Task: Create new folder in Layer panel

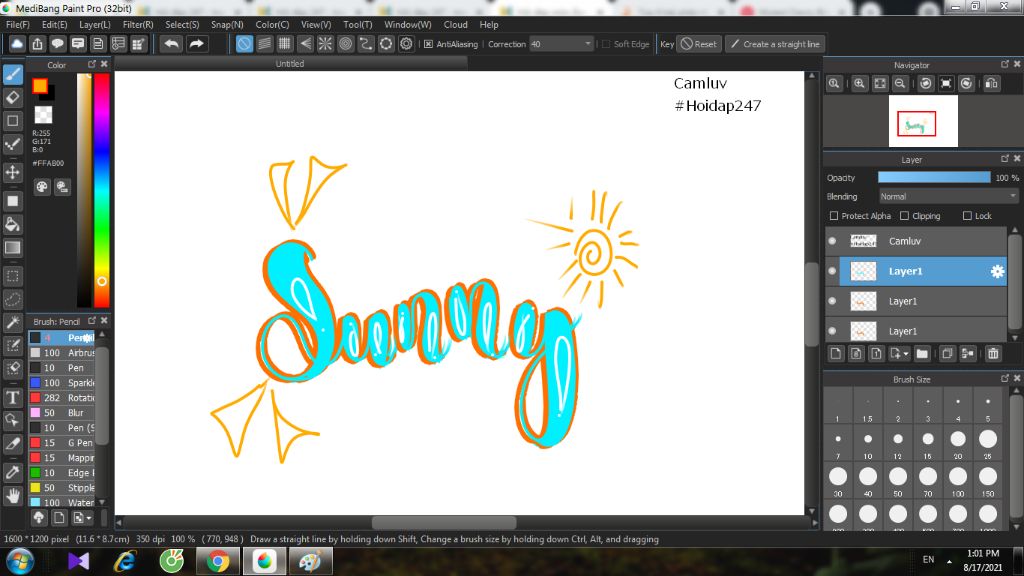Action: (x=922, y=353)
